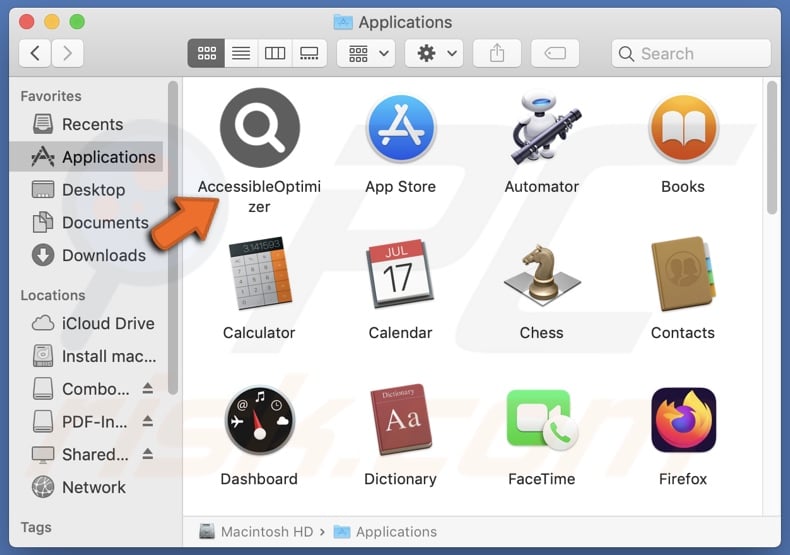Open the Books app icon
Image resolution: width=790 pixels, height=555 pixels.
click(683, 128)
